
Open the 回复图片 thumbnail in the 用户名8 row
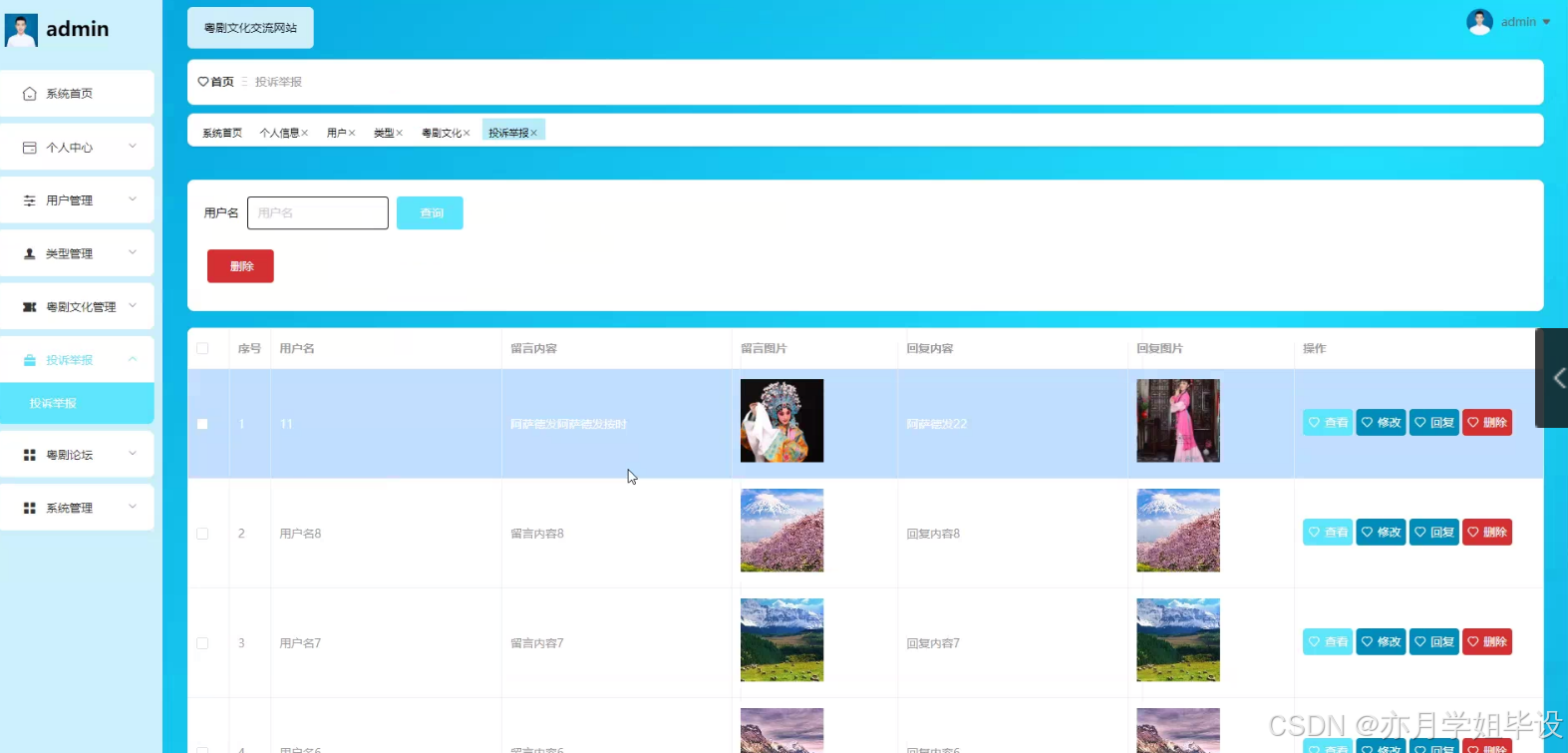pyautogui.click(x=1178, y=531)
